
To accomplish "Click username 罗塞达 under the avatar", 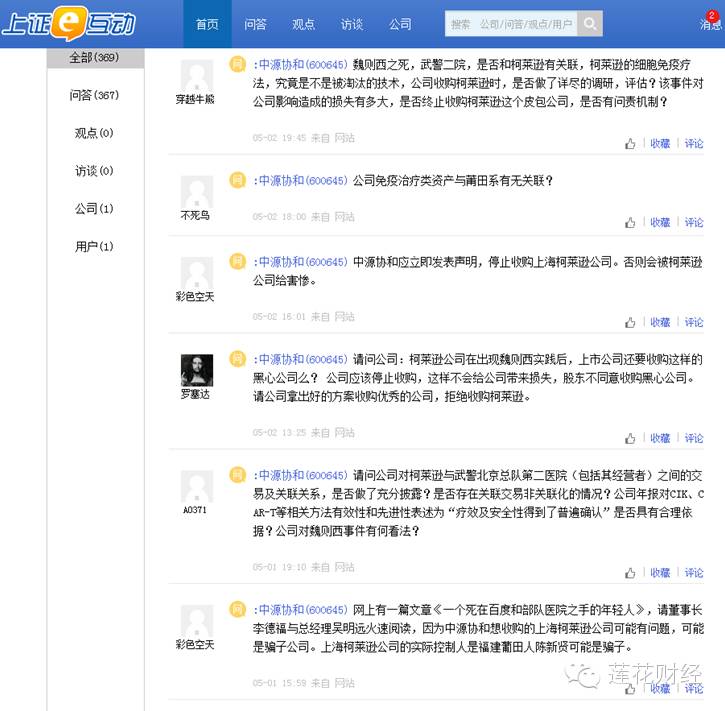I will 195,394.
